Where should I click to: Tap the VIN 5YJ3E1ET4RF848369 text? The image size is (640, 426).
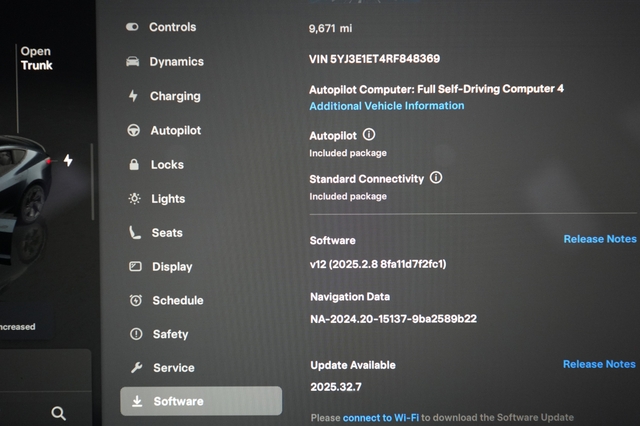tap(374, 59)
